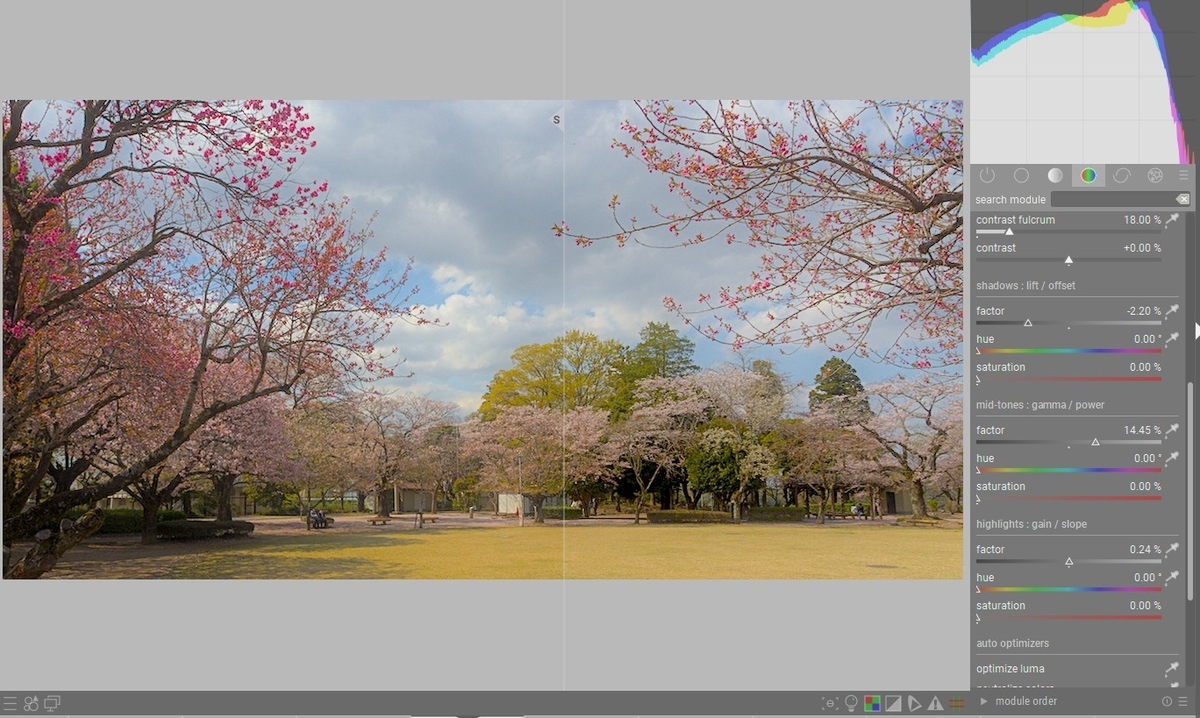Toggle clipping indication black-white square
Image resolution: width=1200 pixels, height=718 pixels.
click(x=894, y=704)
